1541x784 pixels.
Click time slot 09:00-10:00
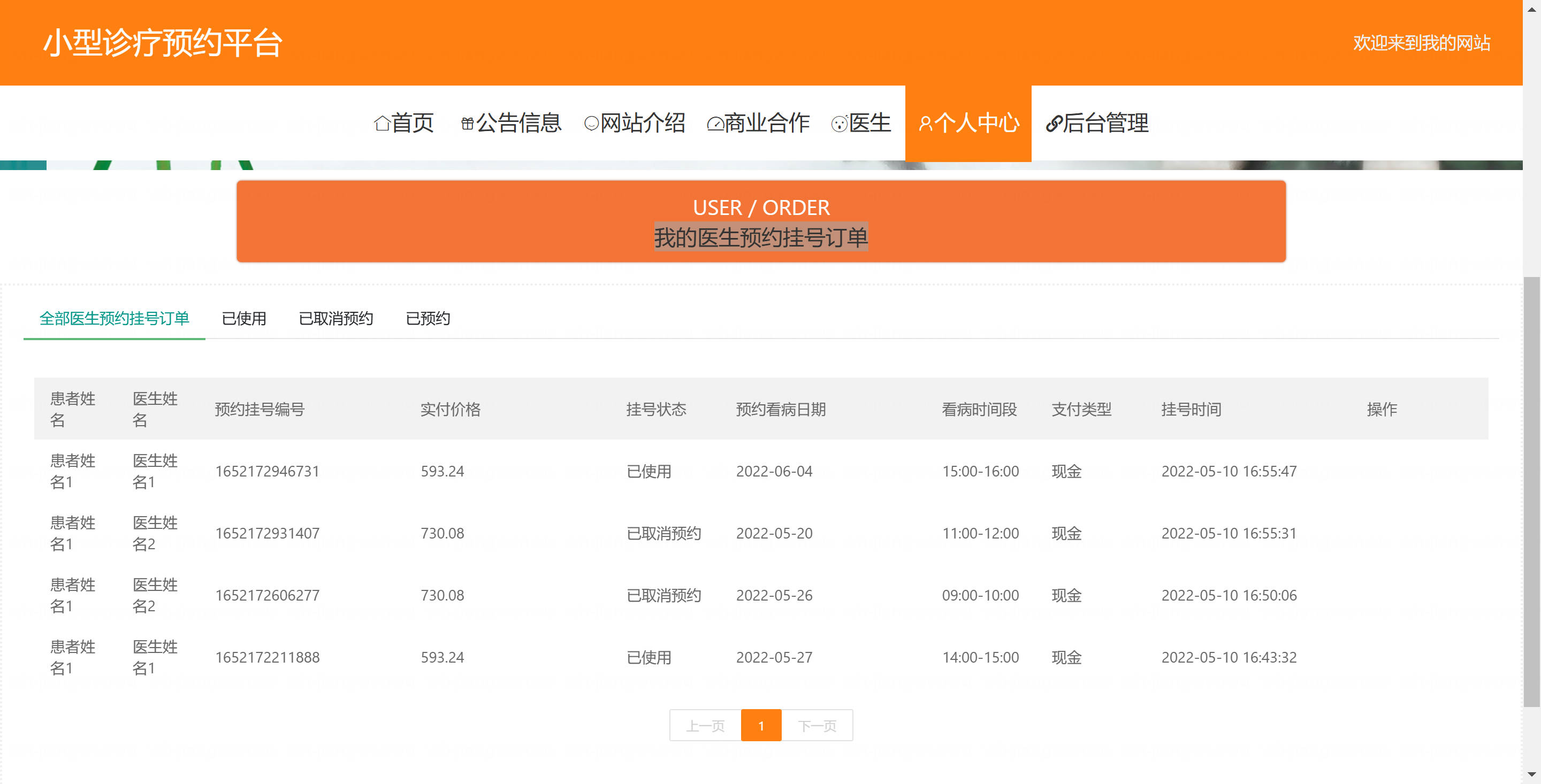coord(980,596)
